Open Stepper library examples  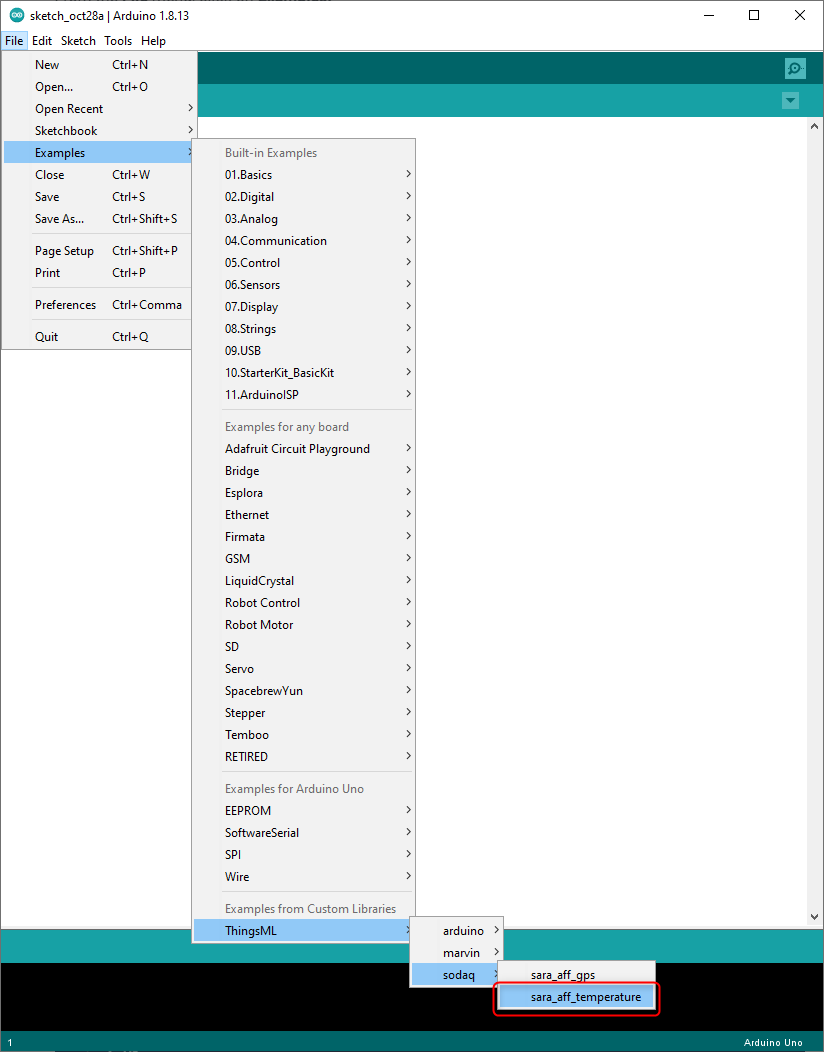coord(303,713)
